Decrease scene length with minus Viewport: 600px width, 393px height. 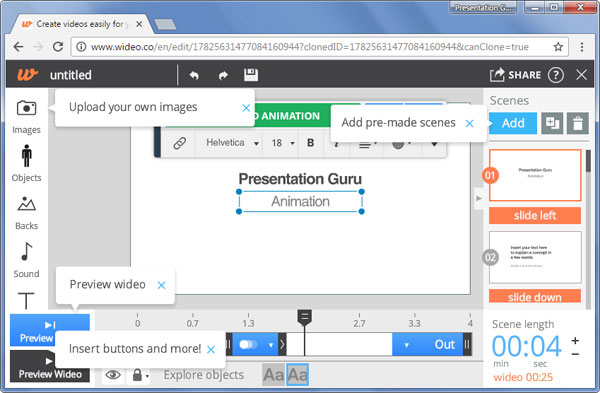tap(575, 354)
